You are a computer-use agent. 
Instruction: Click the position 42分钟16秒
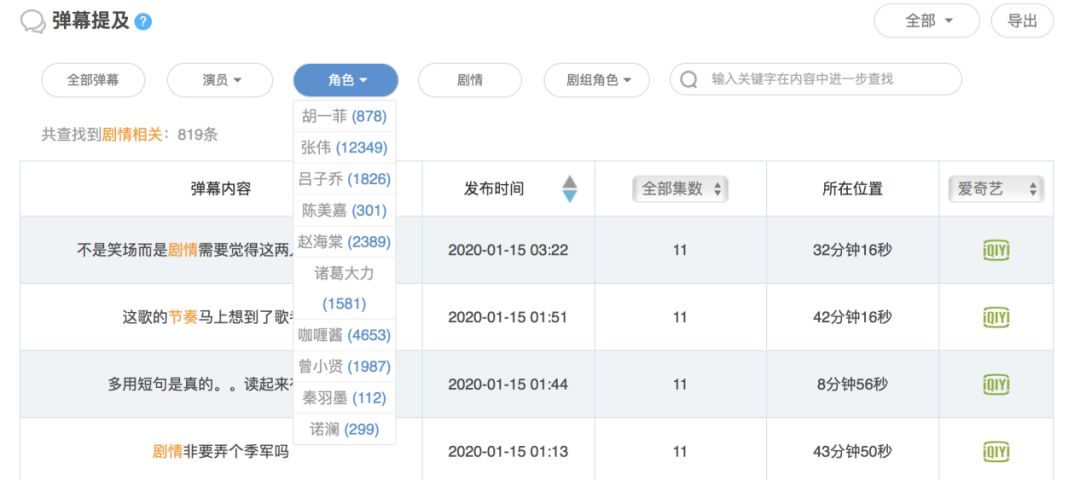point(852,317)
